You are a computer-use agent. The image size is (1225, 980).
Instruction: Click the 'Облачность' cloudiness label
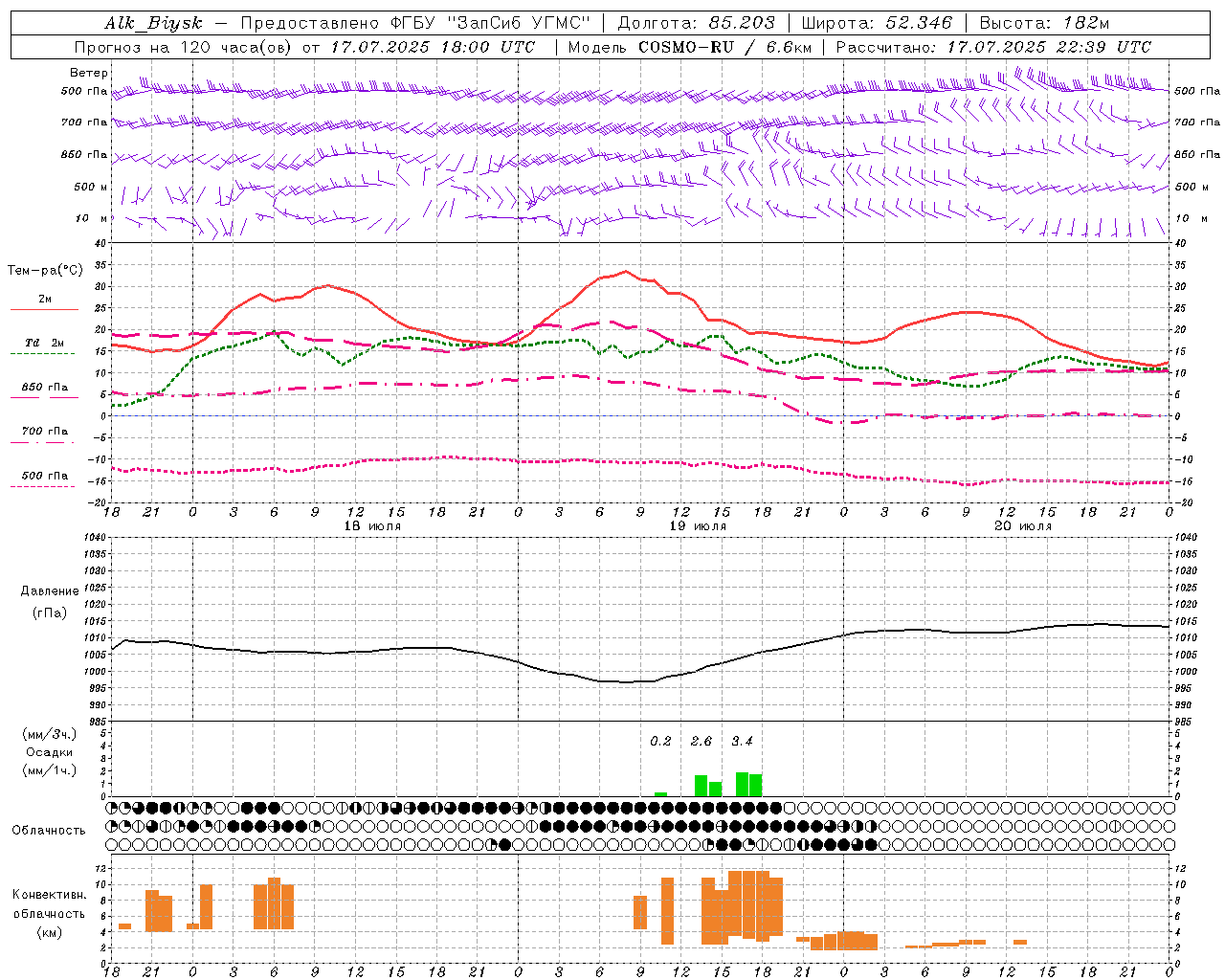click(48, 831)
